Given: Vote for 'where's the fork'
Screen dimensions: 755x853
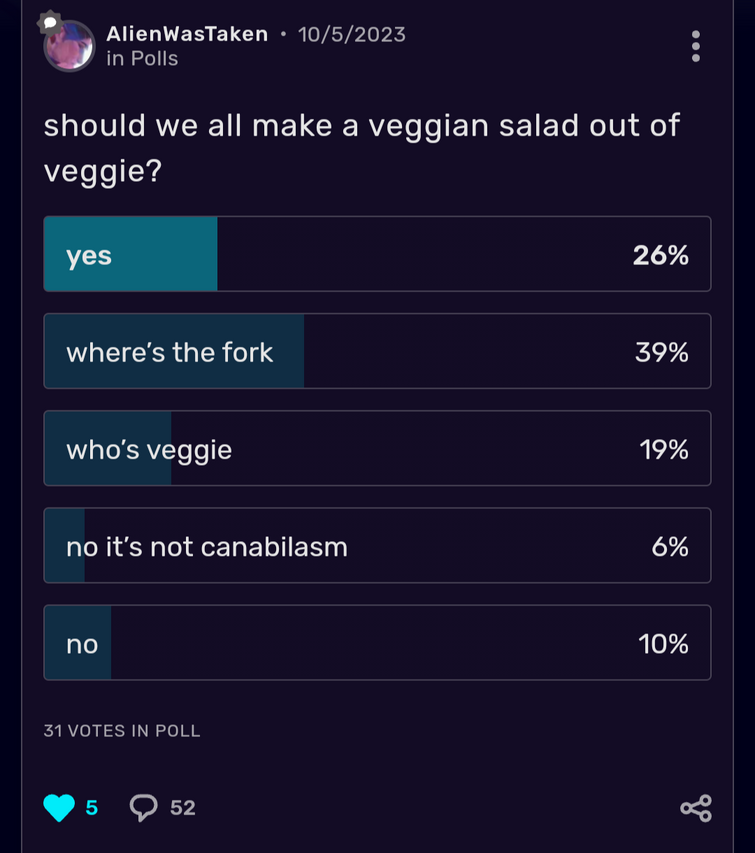Looking at the screenshot, I should (x=377, y=351).
